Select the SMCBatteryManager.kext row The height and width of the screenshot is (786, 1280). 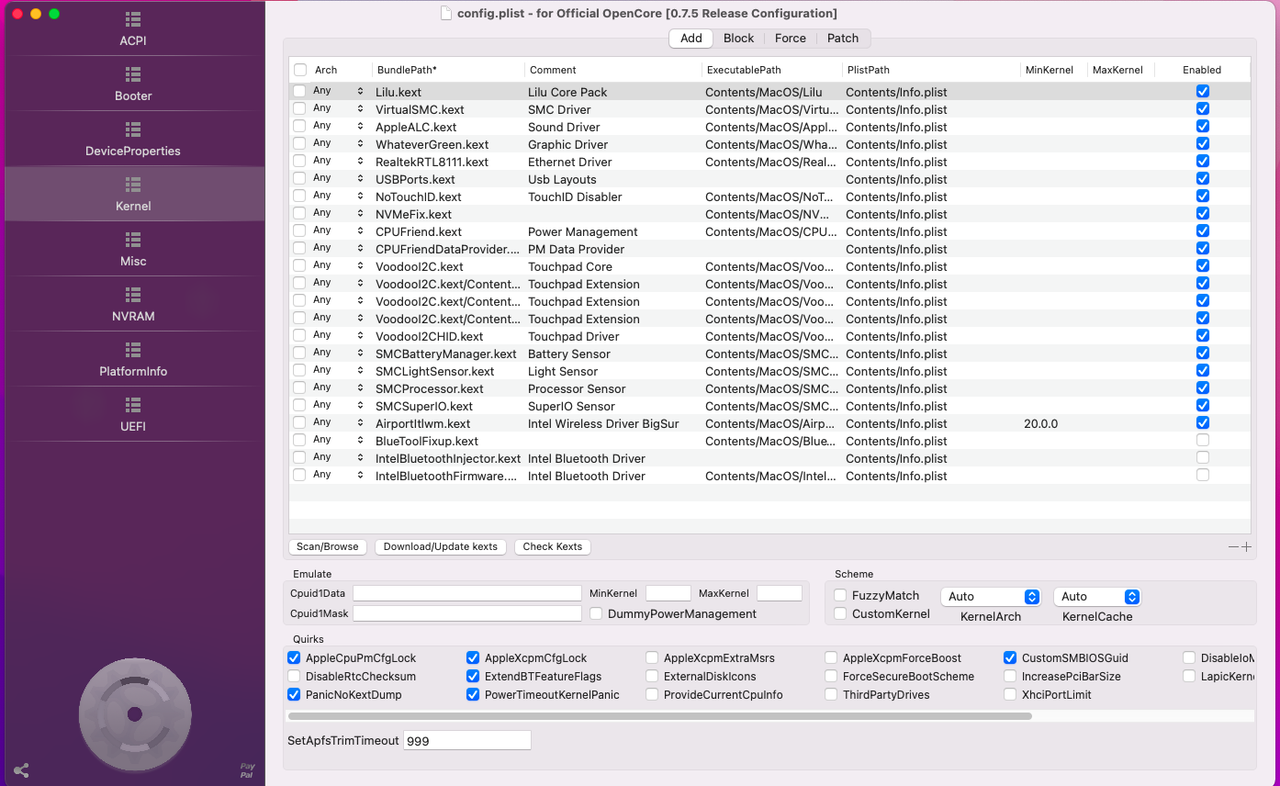click(769, 353)
